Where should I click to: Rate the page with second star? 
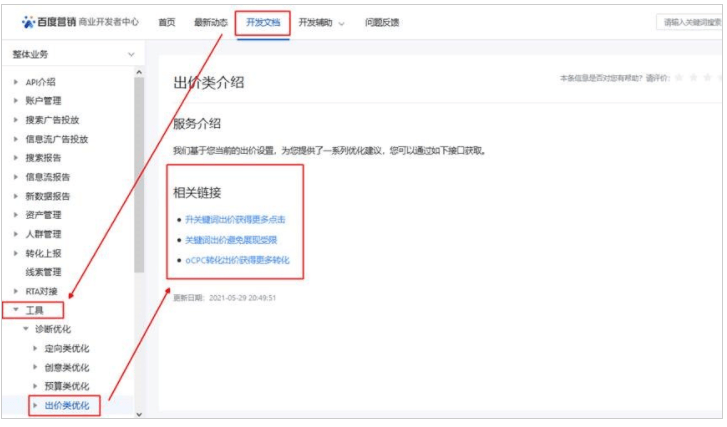pos(694,77)
